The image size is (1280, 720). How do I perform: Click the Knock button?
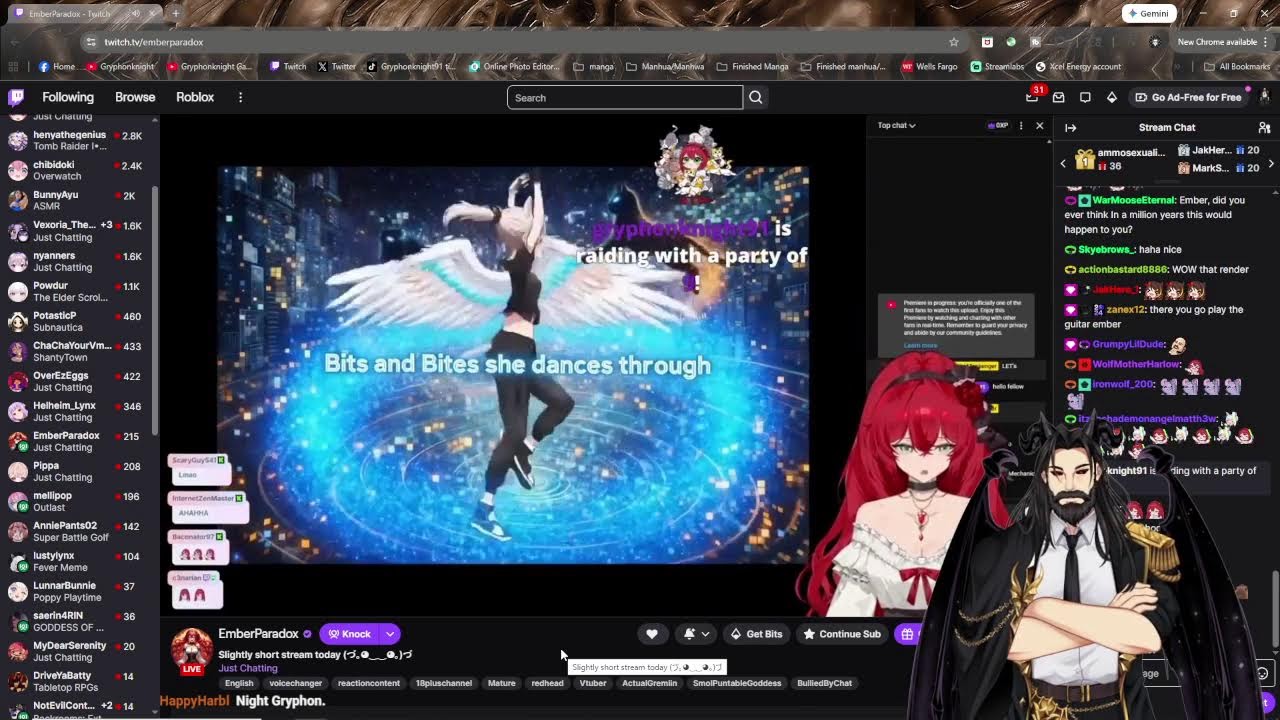click(350, 634)
